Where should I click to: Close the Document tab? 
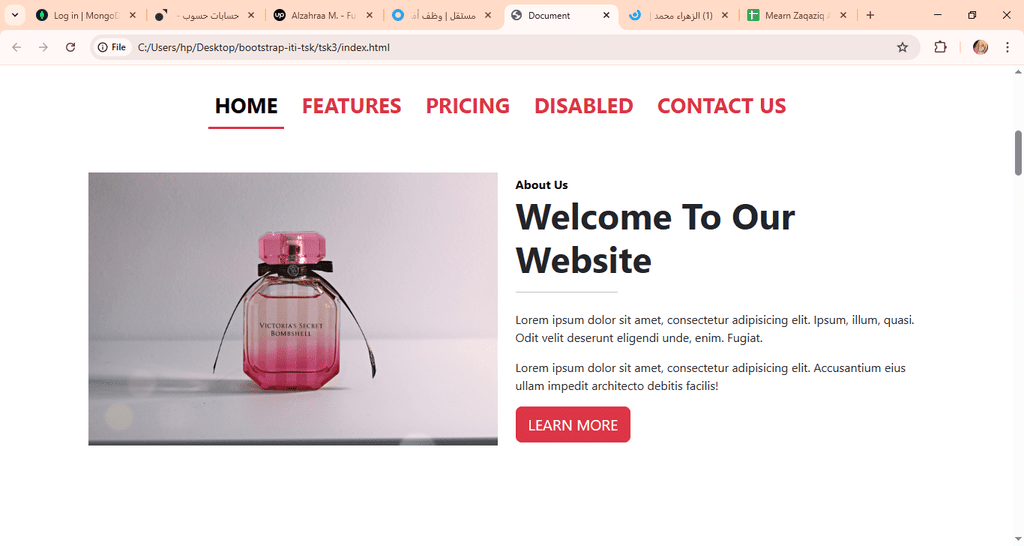coord(606,15)
